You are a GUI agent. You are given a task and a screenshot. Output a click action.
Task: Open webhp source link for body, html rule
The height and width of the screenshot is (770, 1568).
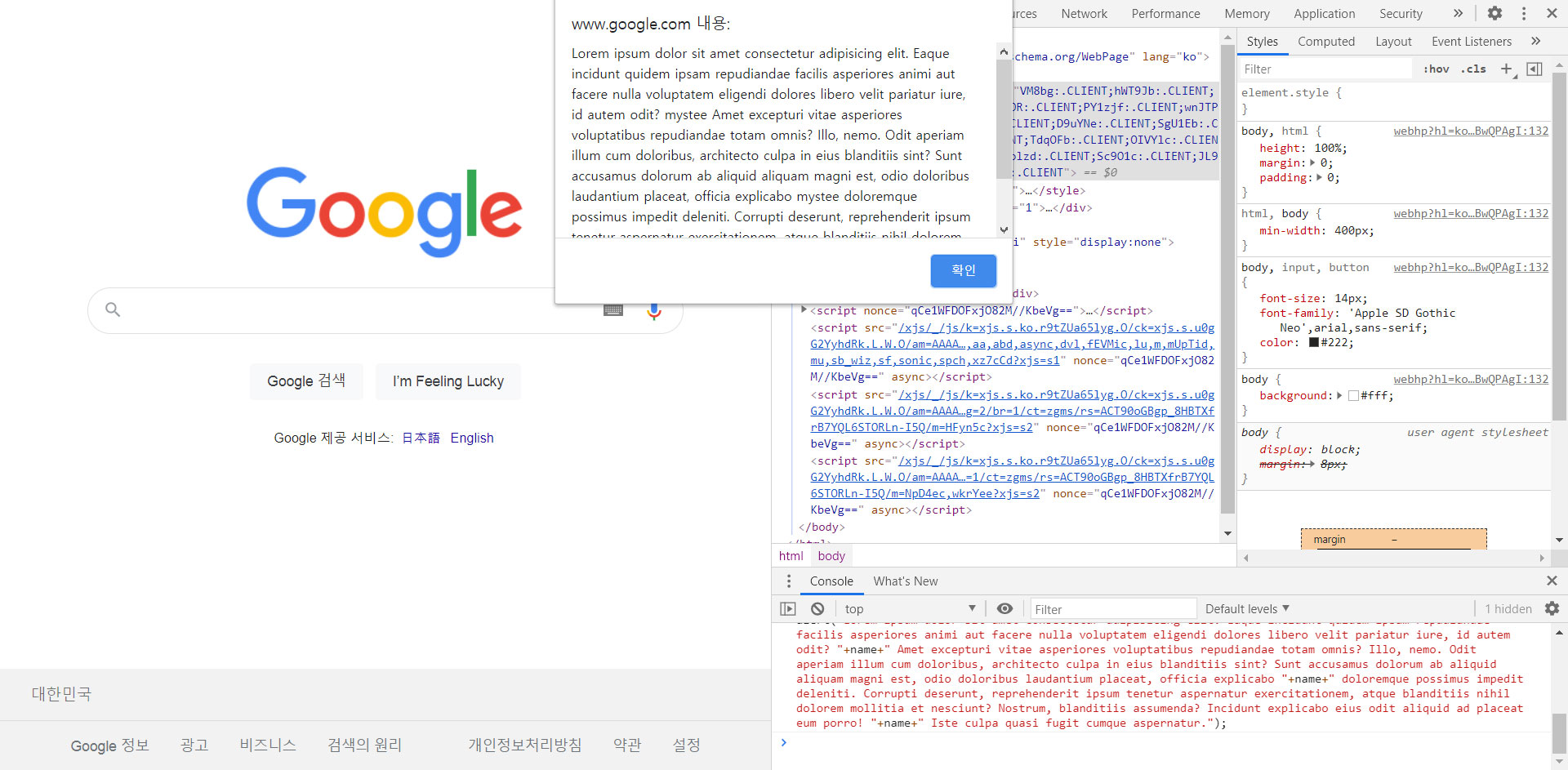pyautogui.click(x=1471, y=131)
